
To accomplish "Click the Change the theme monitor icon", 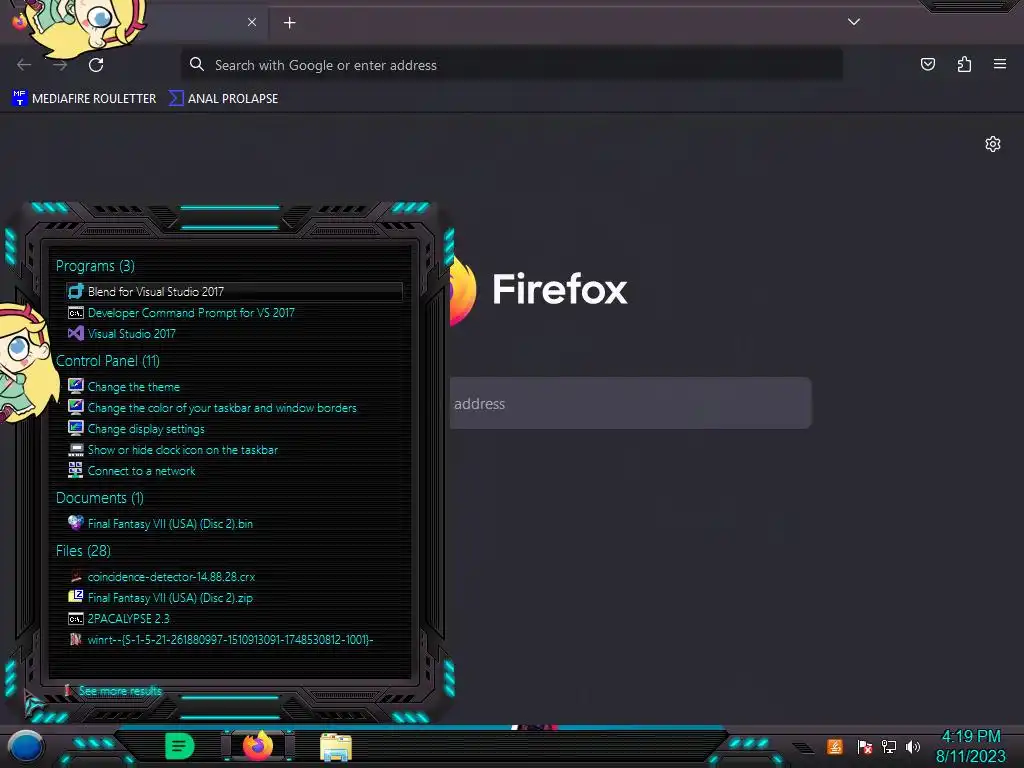I will pyautogui.click(x=76, y=386).
